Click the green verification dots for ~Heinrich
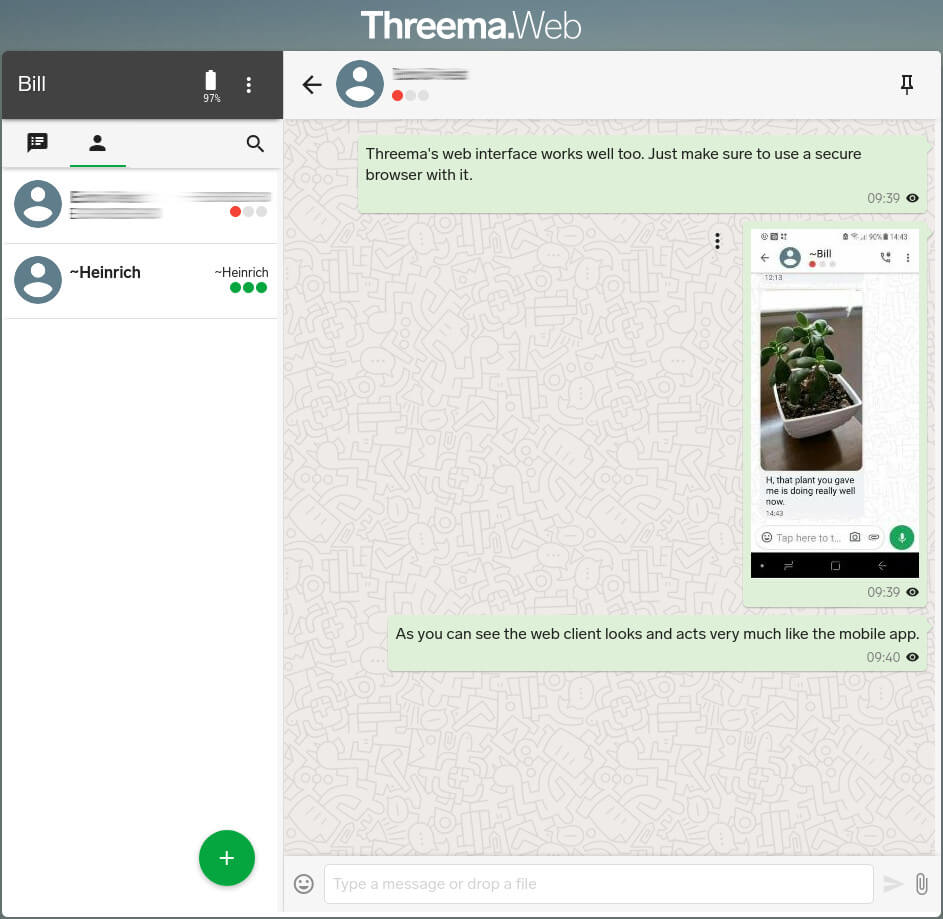 [x=248, y=287]
